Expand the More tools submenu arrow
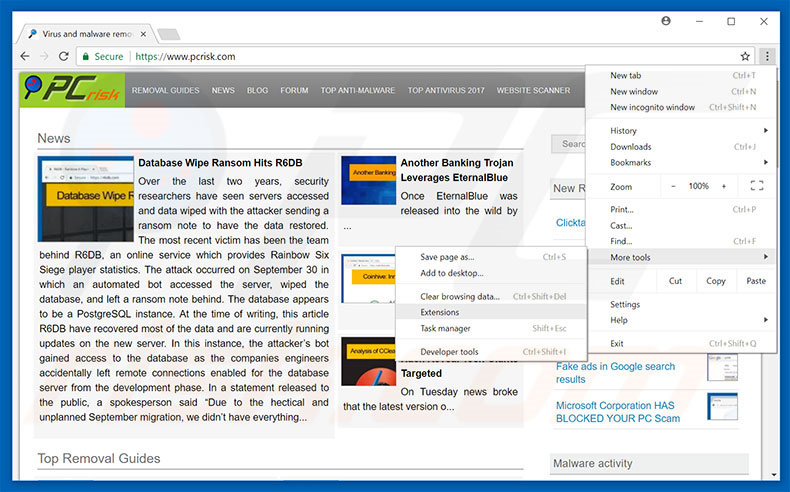This screenshot has width=790, height=492. tap(766, 257)
